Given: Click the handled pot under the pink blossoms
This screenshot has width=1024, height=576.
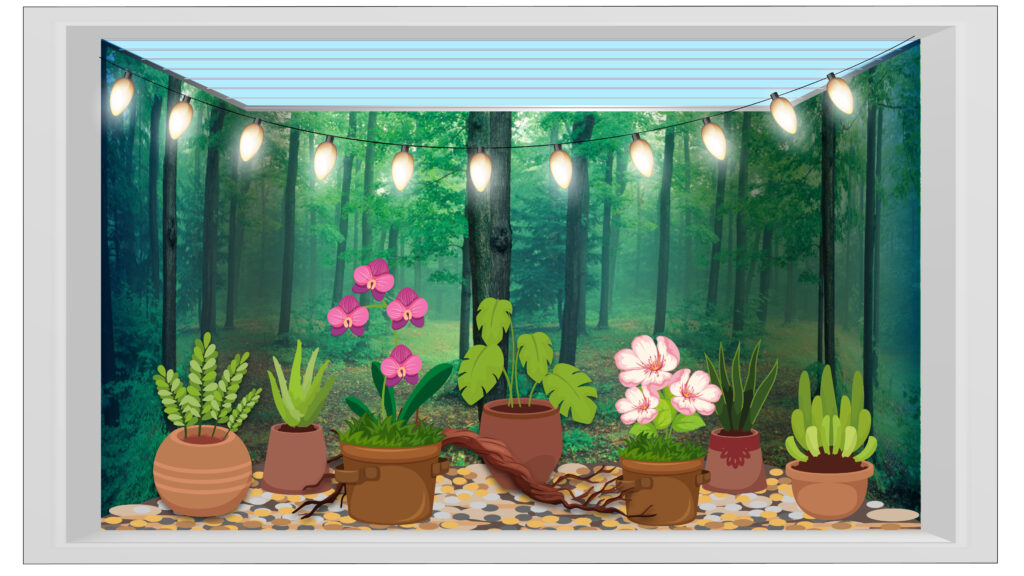Looking at the screenshot, I should point(662,490).
